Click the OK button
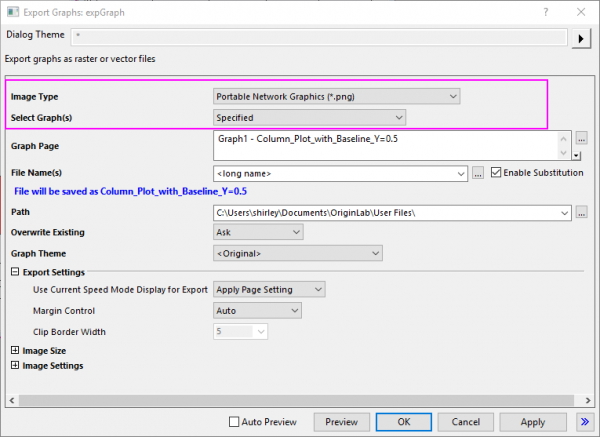600x437 pixels. (404, 422)
